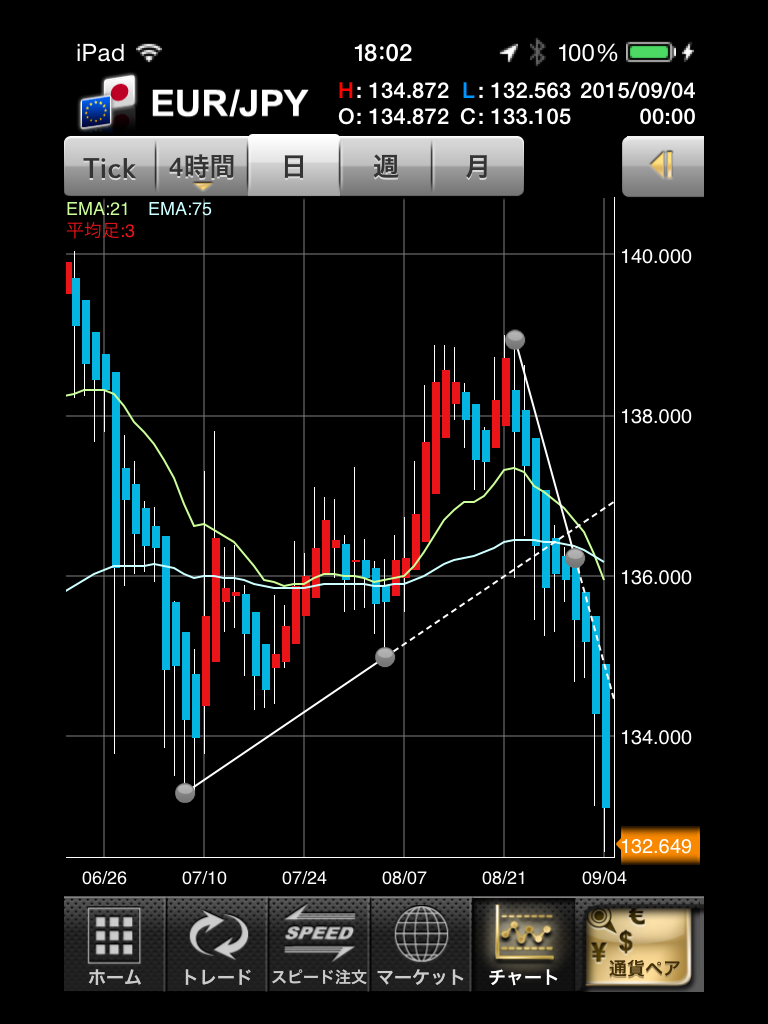Switch to the 週 weekly tab
768x1024 pixels.
386,167
